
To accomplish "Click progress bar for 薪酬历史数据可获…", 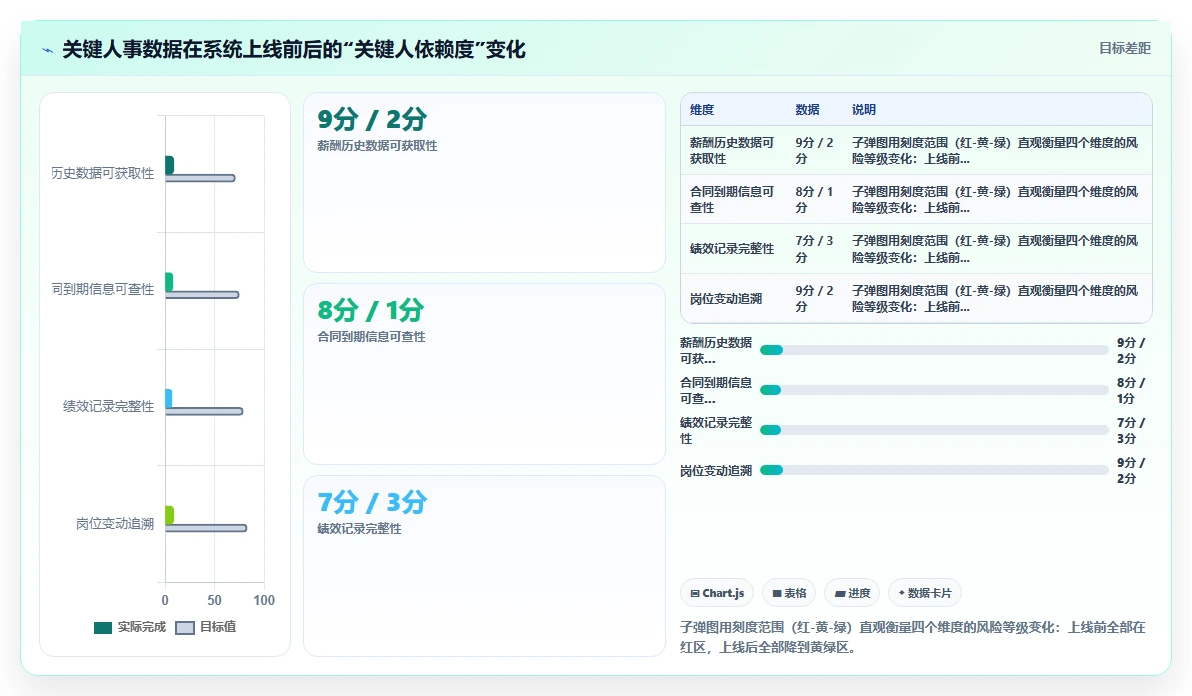I will [x=934, y=350].
